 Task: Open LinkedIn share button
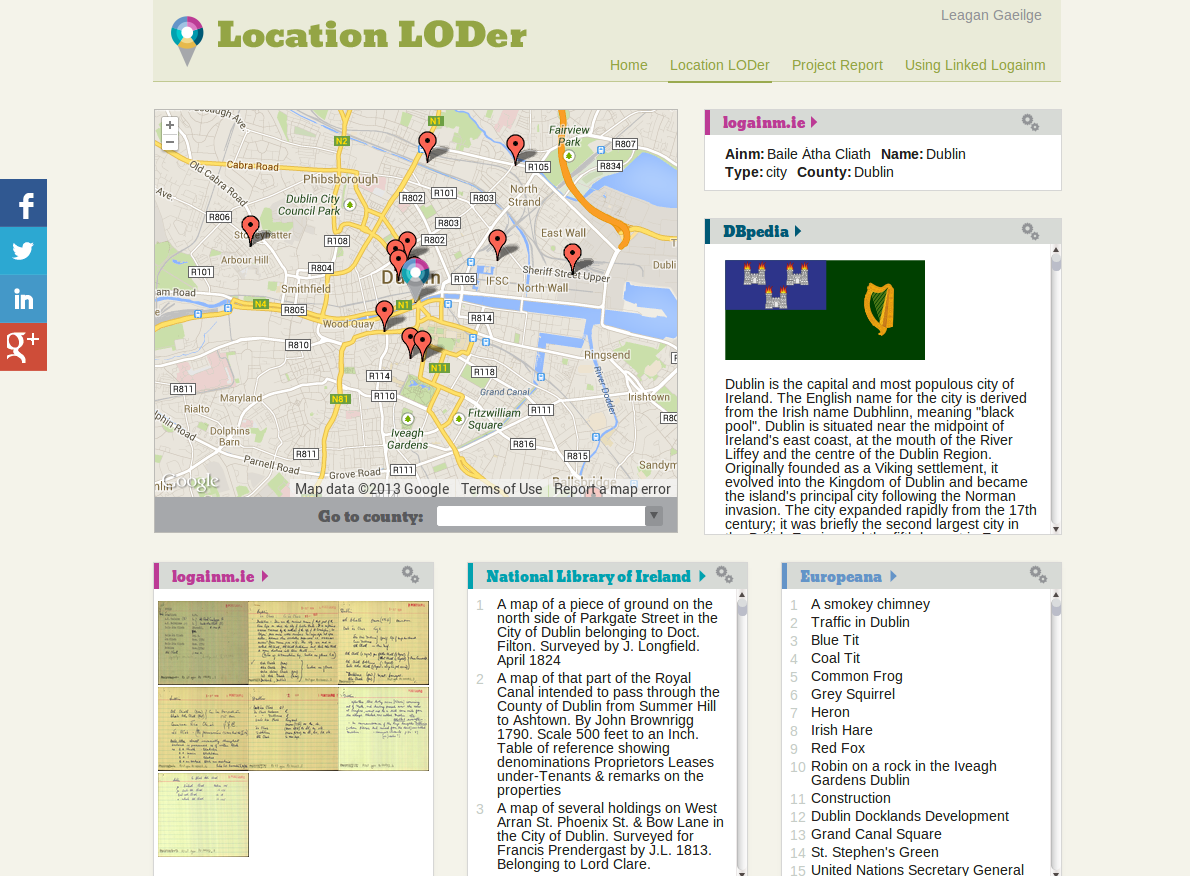pyautogui.click(x=23, y=299)
